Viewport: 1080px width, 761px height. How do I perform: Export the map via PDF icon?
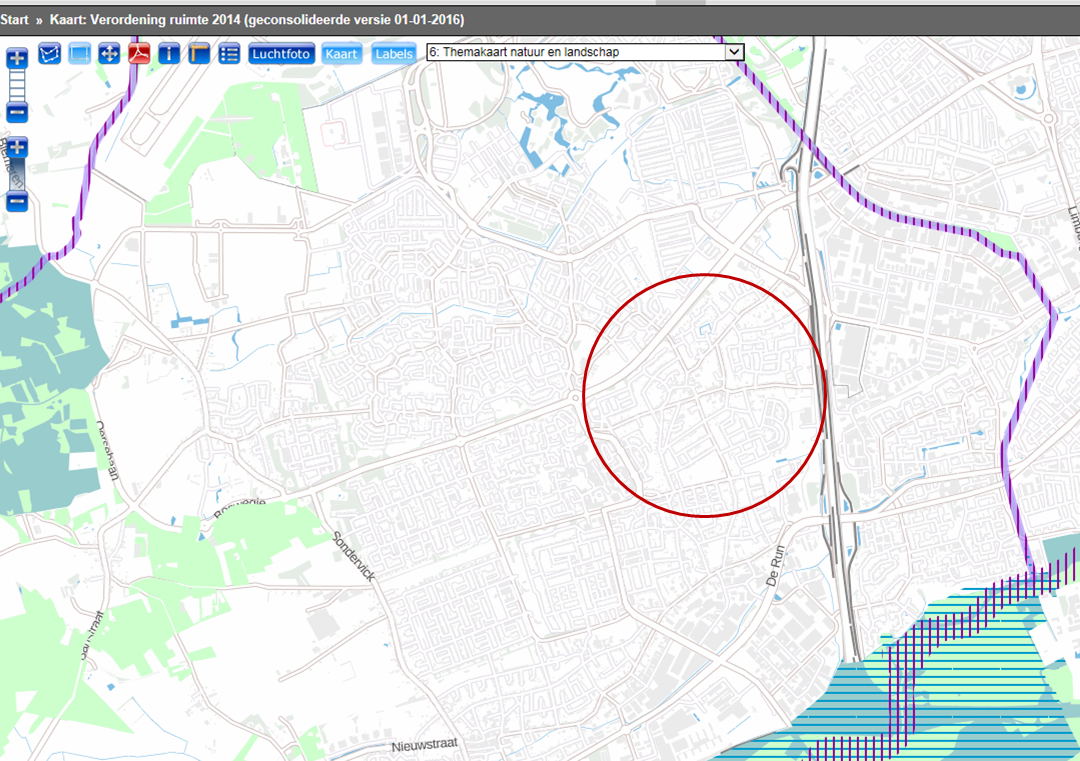139,53
